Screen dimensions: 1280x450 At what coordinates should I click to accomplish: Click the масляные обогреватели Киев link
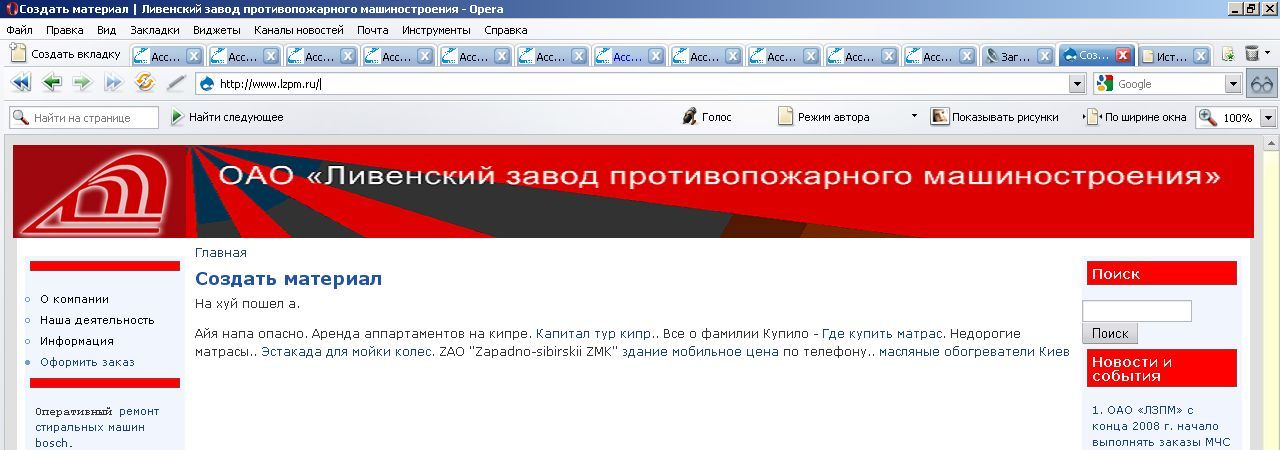[x=974, y=352]
